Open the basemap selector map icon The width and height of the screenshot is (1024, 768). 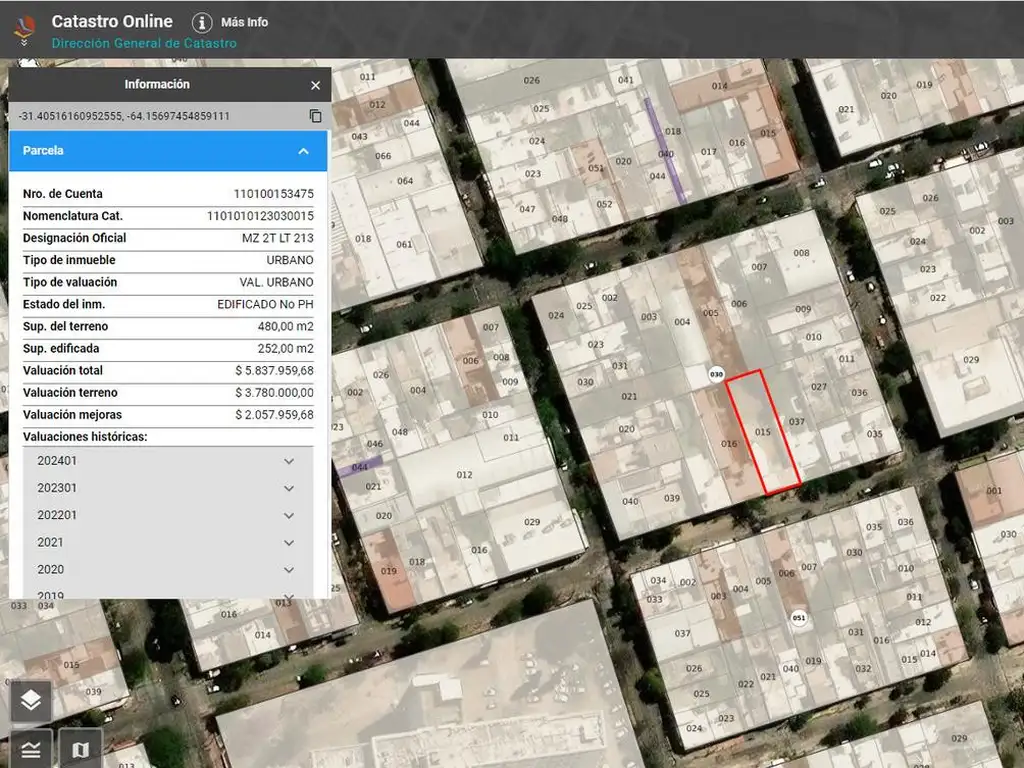[80, 749]
